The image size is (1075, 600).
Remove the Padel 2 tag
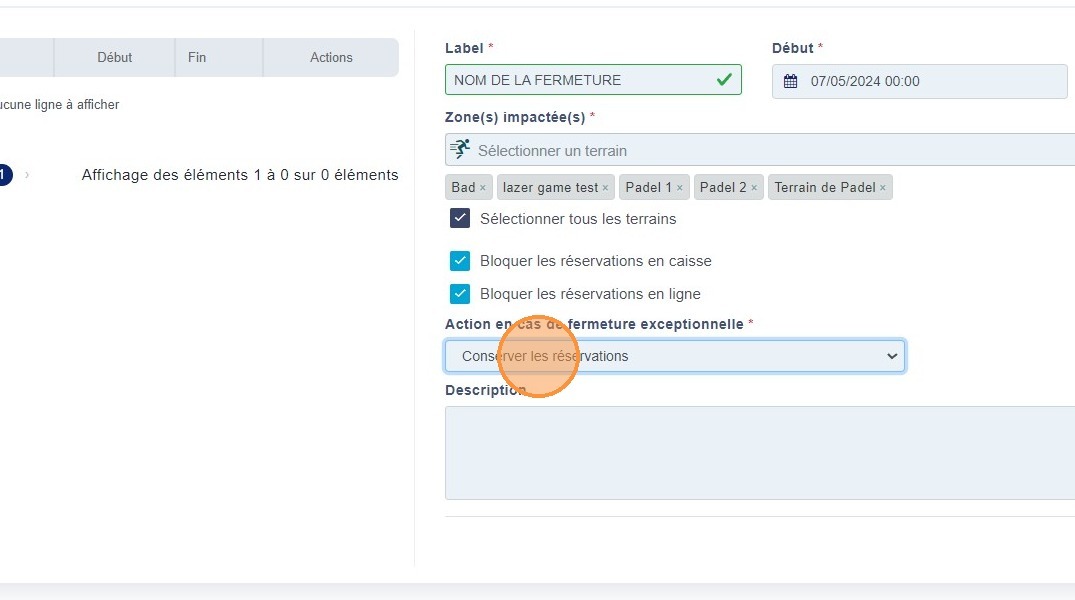754,188
